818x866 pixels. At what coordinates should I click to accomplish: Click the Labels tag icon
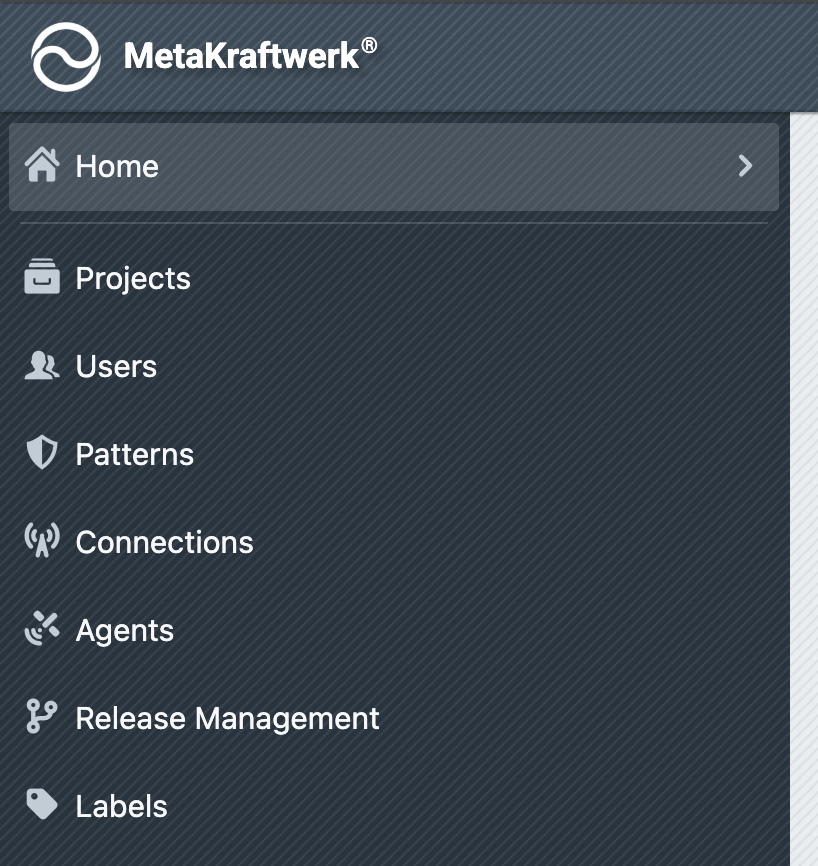[x=42, y=805]
